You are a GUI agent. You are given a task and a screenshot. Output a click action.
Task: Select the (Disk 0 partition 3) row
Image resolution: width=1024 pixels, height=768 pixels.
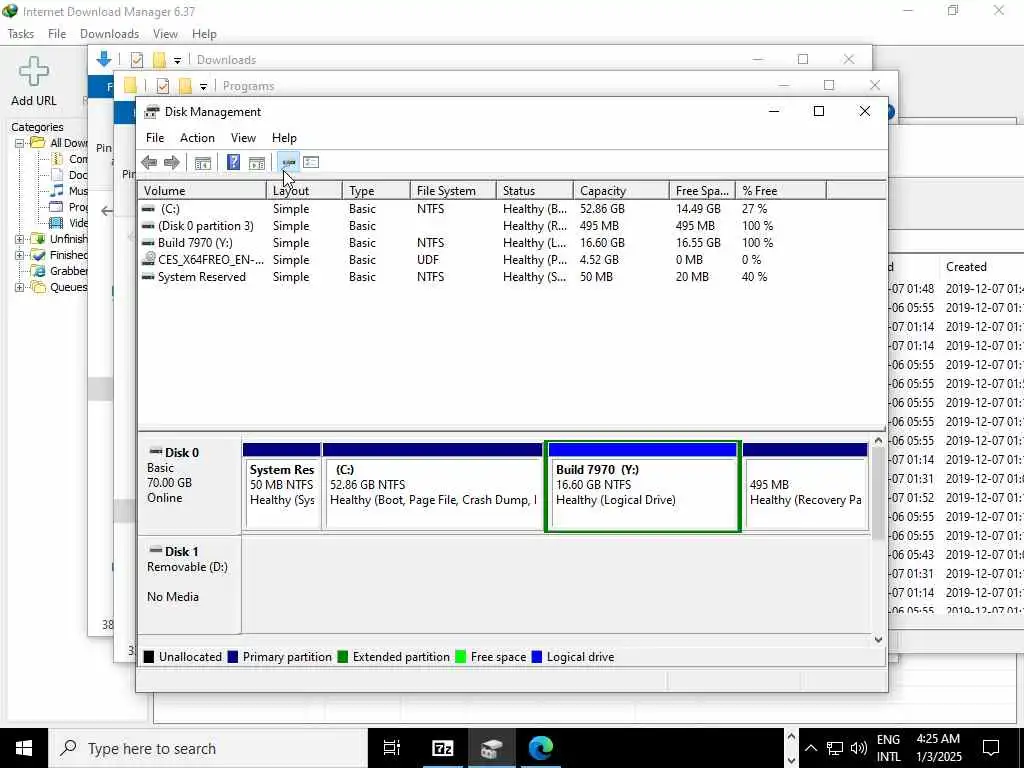coord(511,226)
